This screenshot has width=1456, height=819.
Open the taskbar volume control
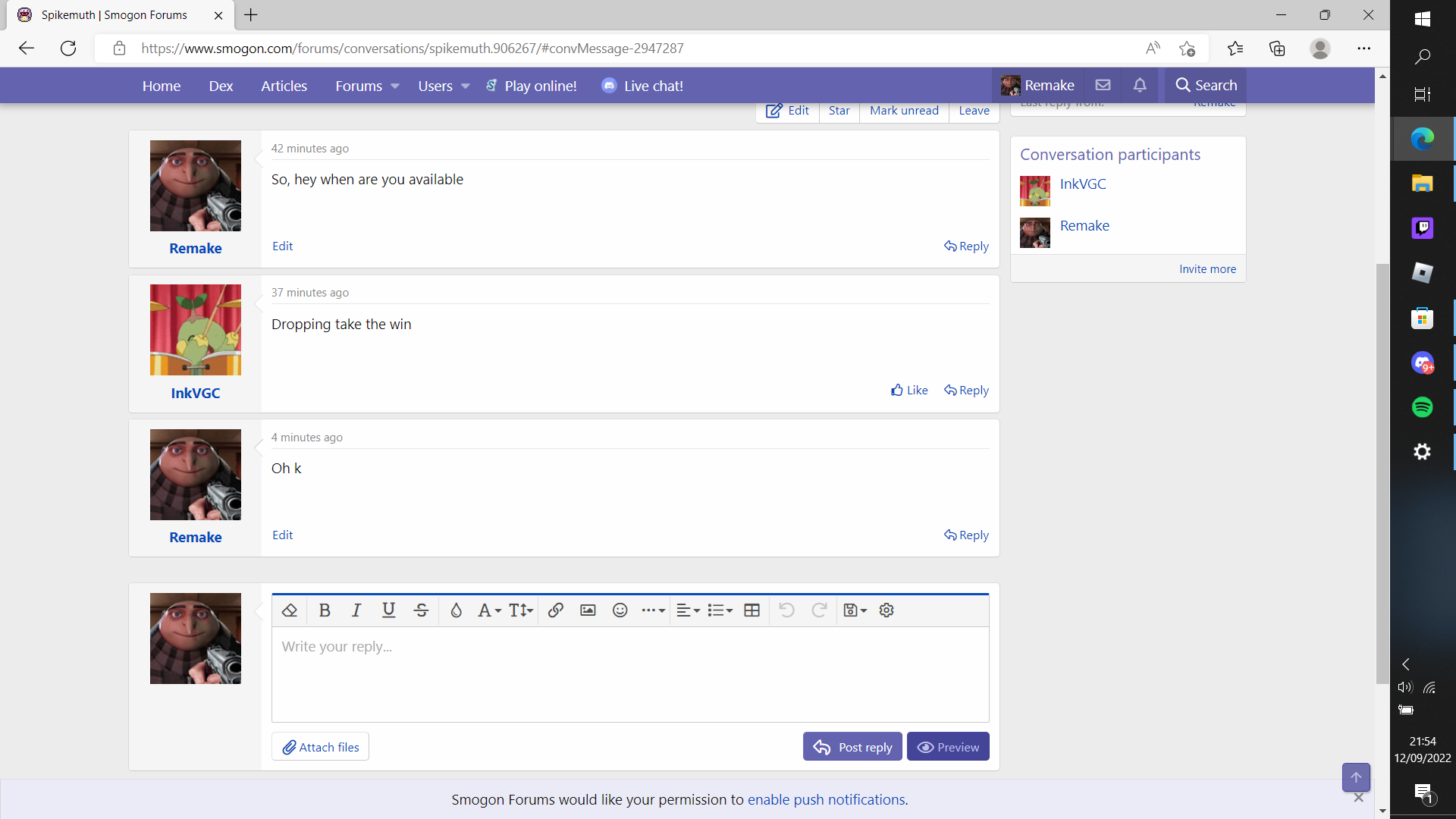[x=1405, y=687]
